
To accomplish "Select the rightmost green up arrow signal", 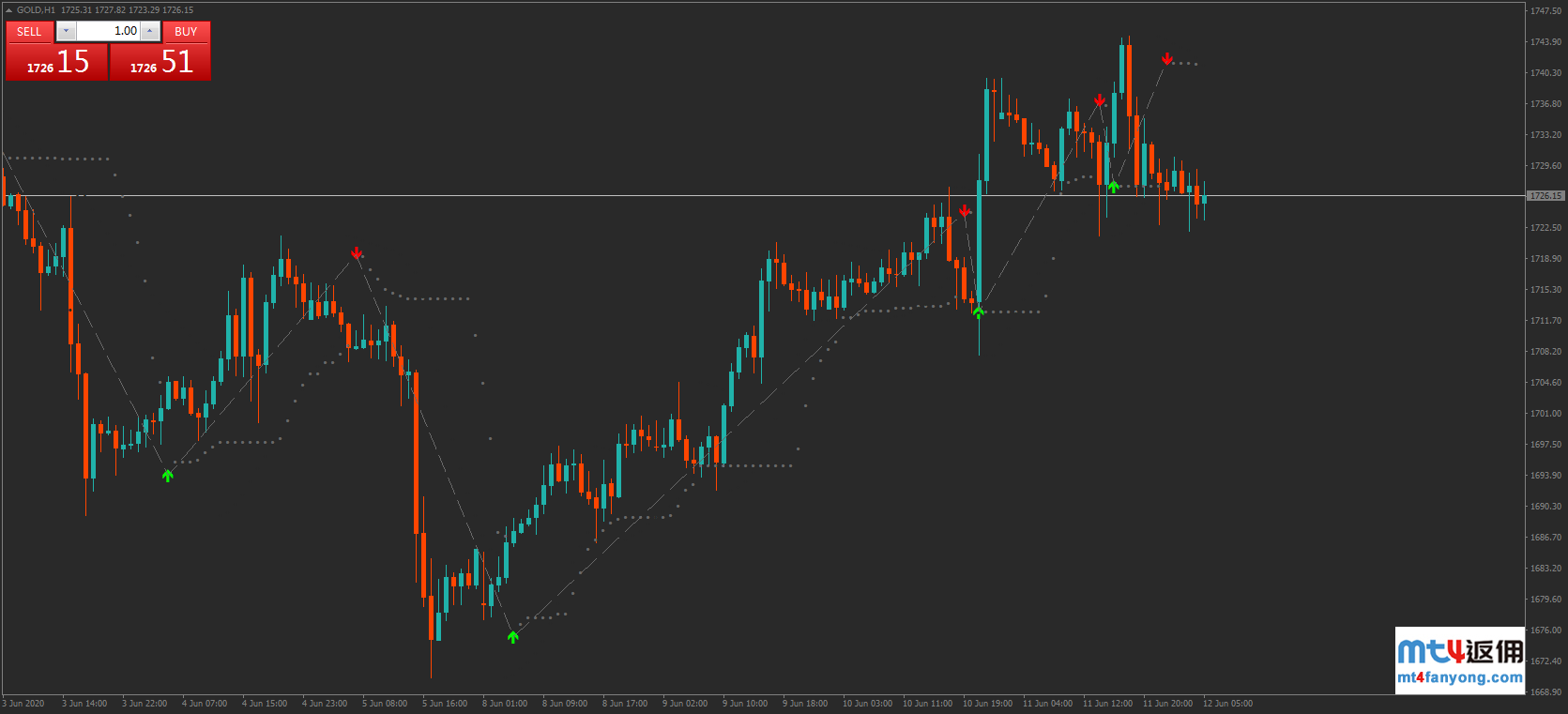I will pos(1114,187).
